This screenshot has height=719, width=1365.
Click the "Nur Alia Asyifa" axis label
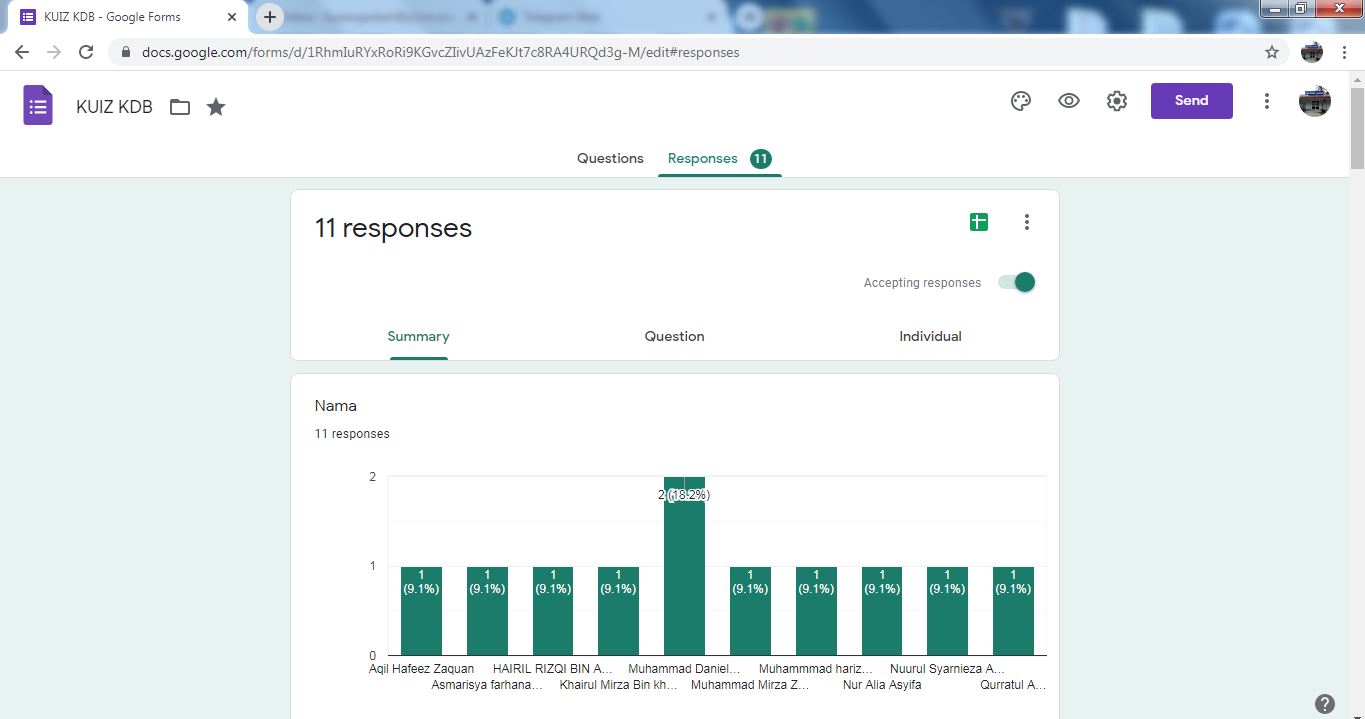(x=882, y=685)
